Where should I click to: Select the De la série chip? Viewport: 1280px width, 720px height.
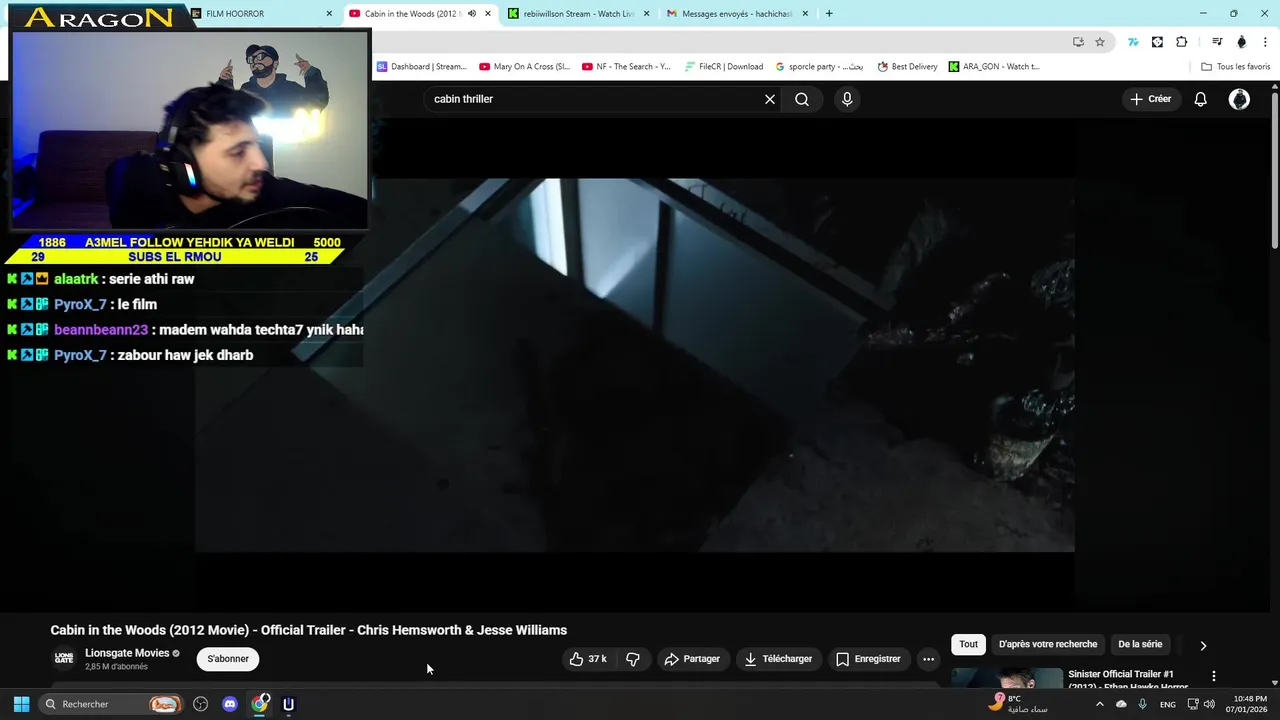pos(1140,645)
